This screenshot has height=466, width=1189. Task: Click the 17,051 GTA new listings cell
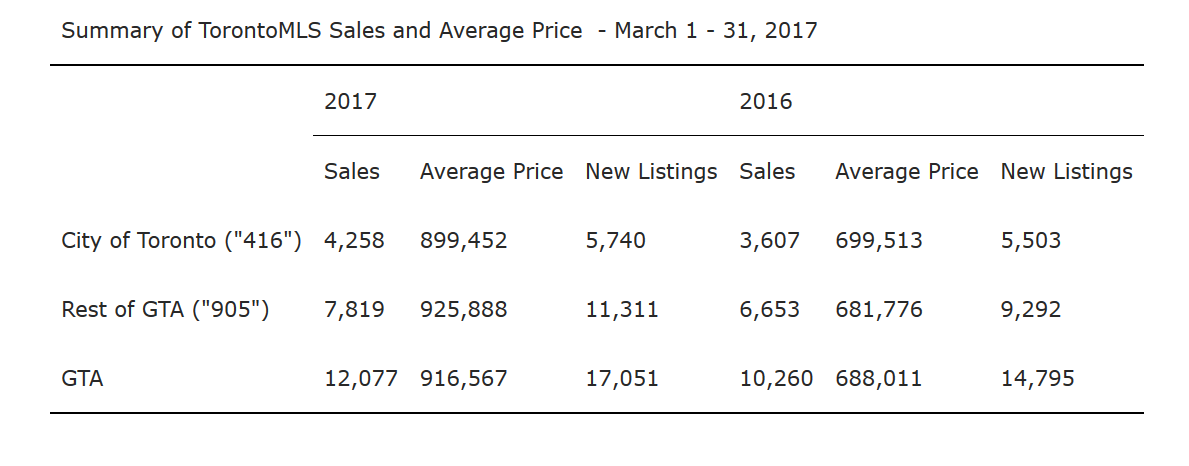622,378
